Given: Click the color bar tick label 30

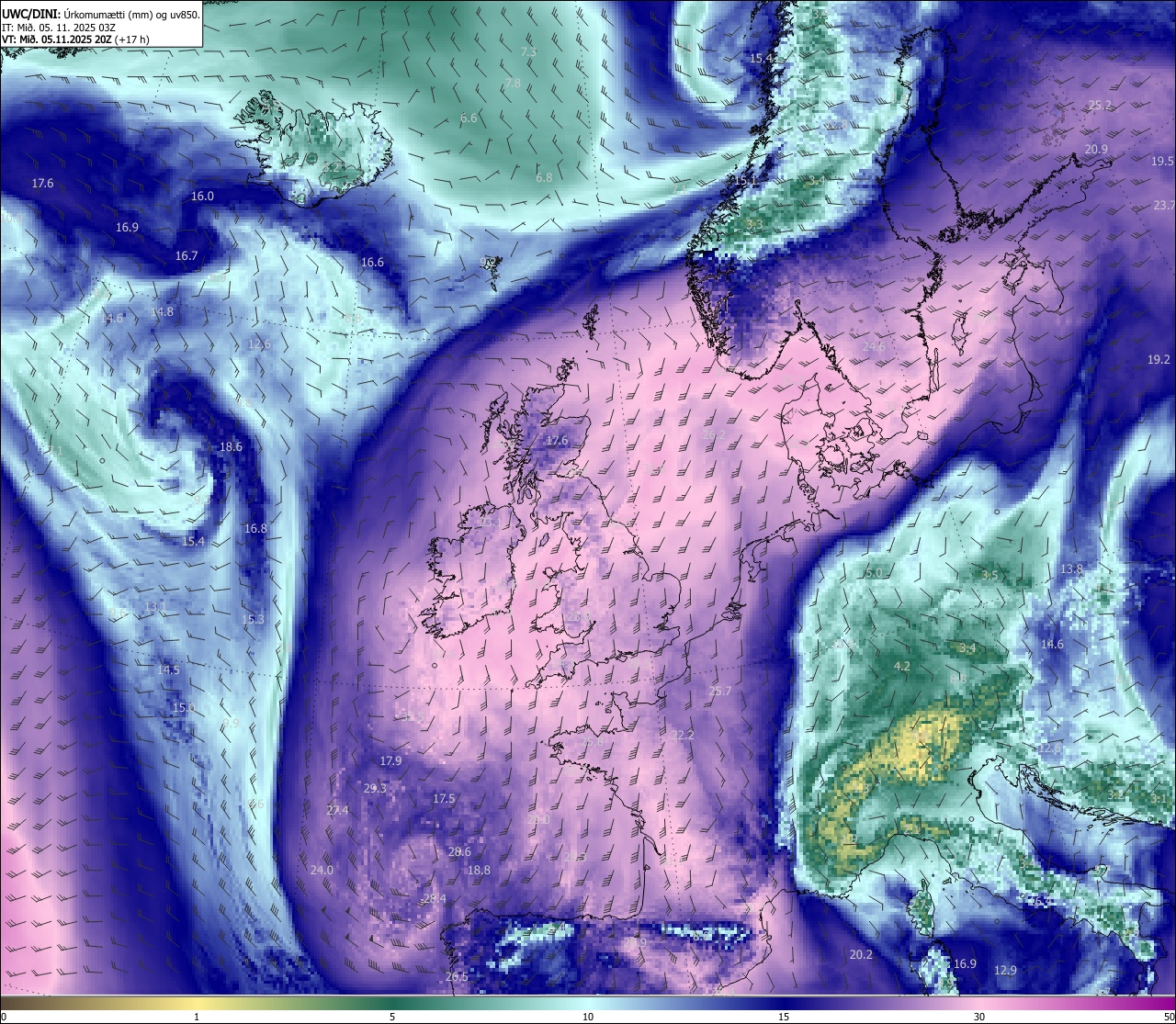Looking at the screenshot, I should tap(979, 1017).
